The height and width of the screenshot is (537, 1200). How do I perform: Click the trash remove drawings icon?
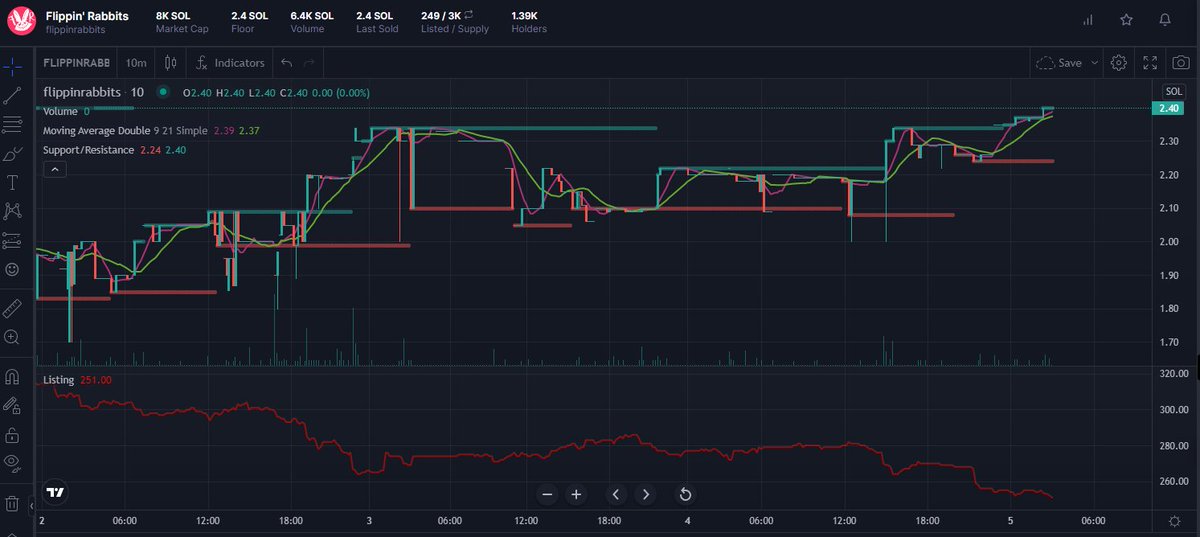tap(12, 502)
